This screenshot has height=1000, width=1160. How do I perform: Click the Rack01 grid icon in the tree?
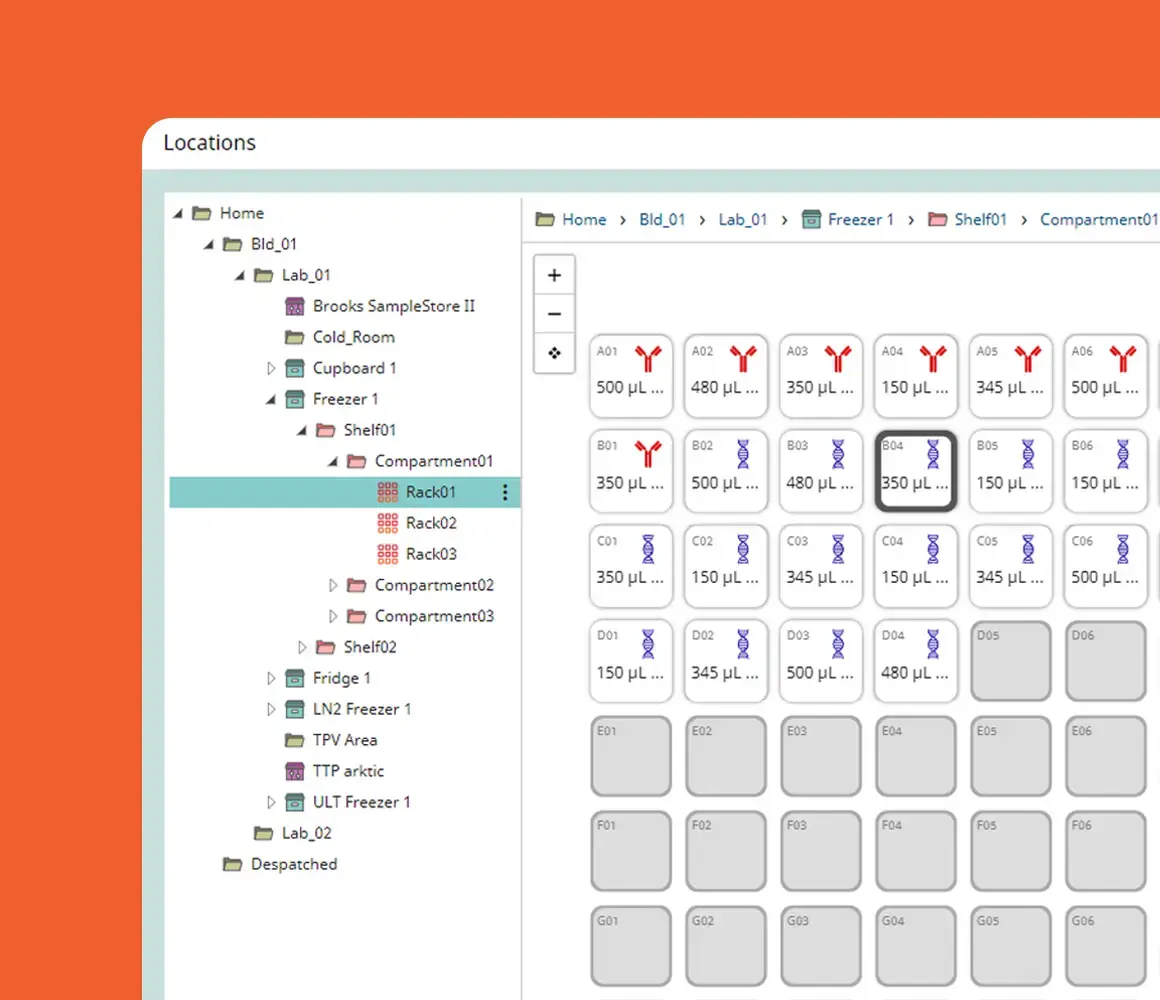pos(388,492)
